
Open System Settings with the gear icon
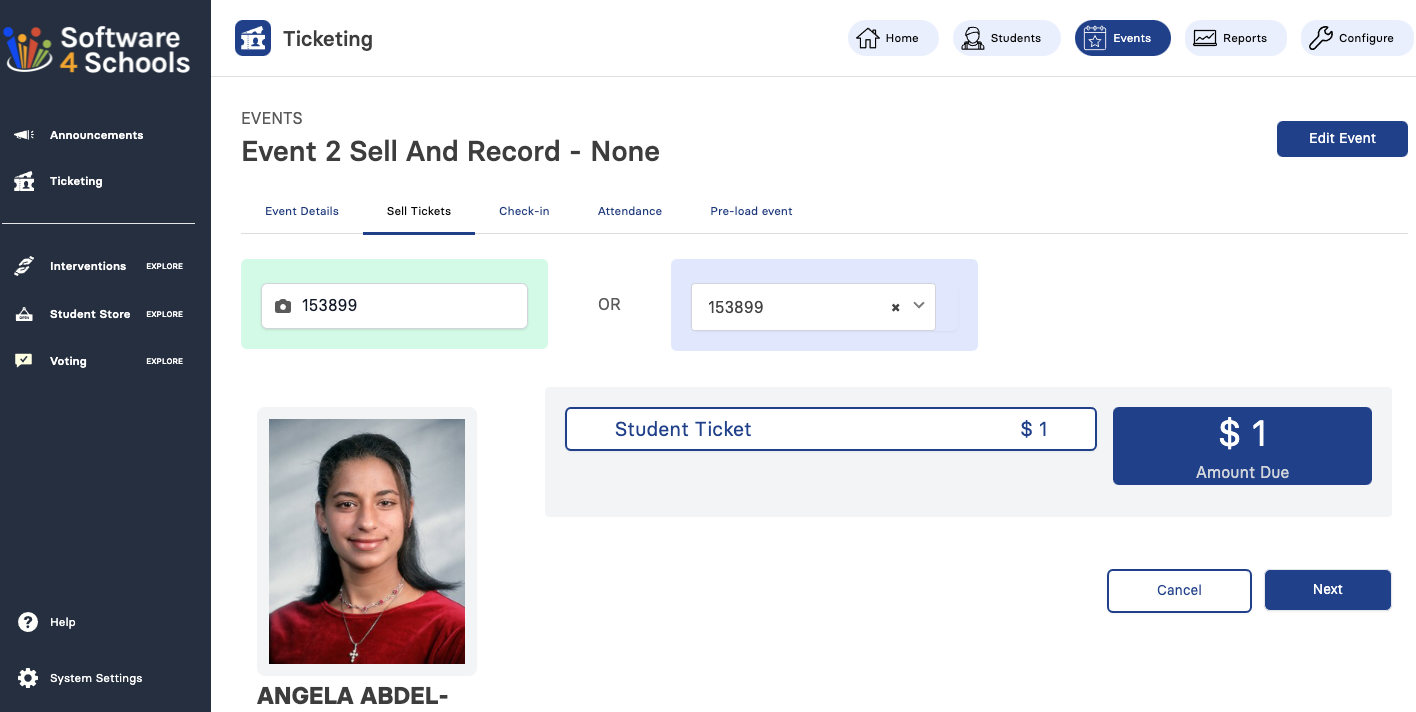tap(29, 678)
